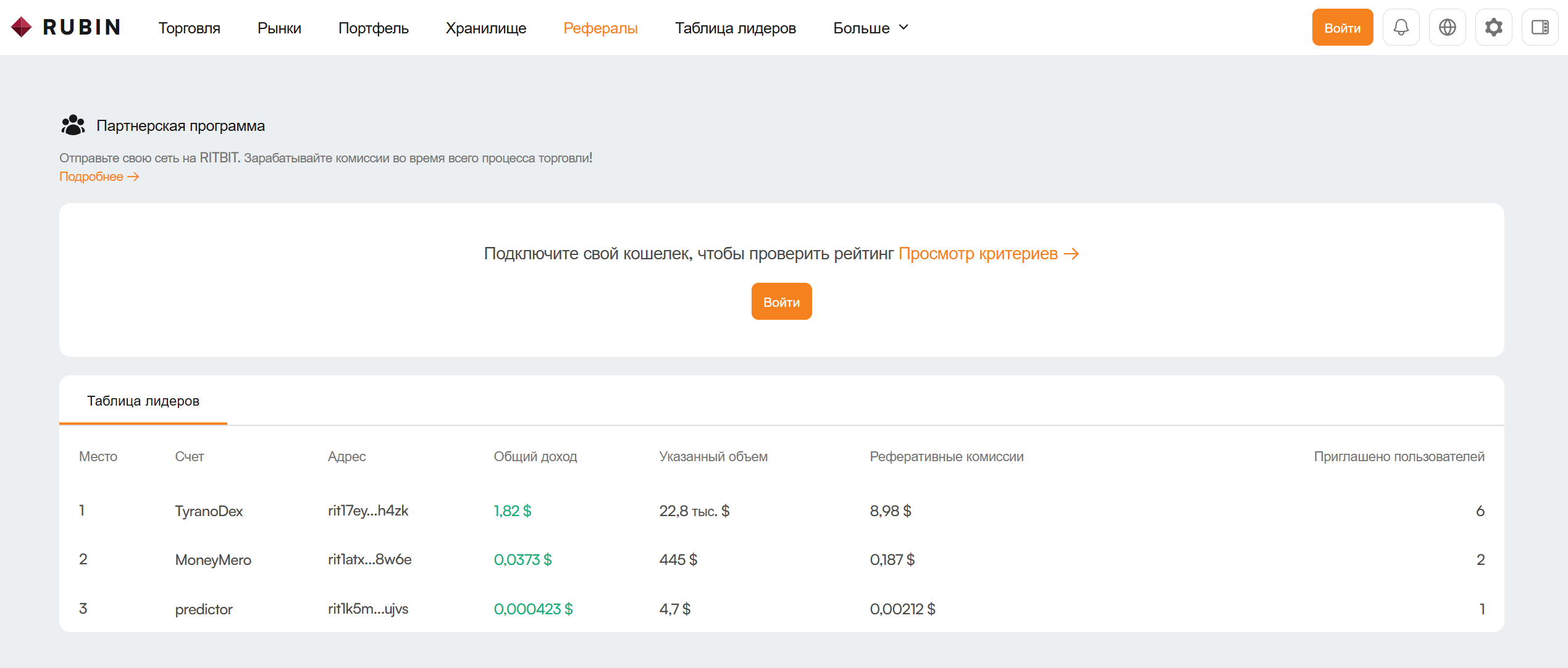Image resolution: width=1568 pixels, height=668 pixels.
Task: Navigate to Хранилище
Action: point(486,28)
